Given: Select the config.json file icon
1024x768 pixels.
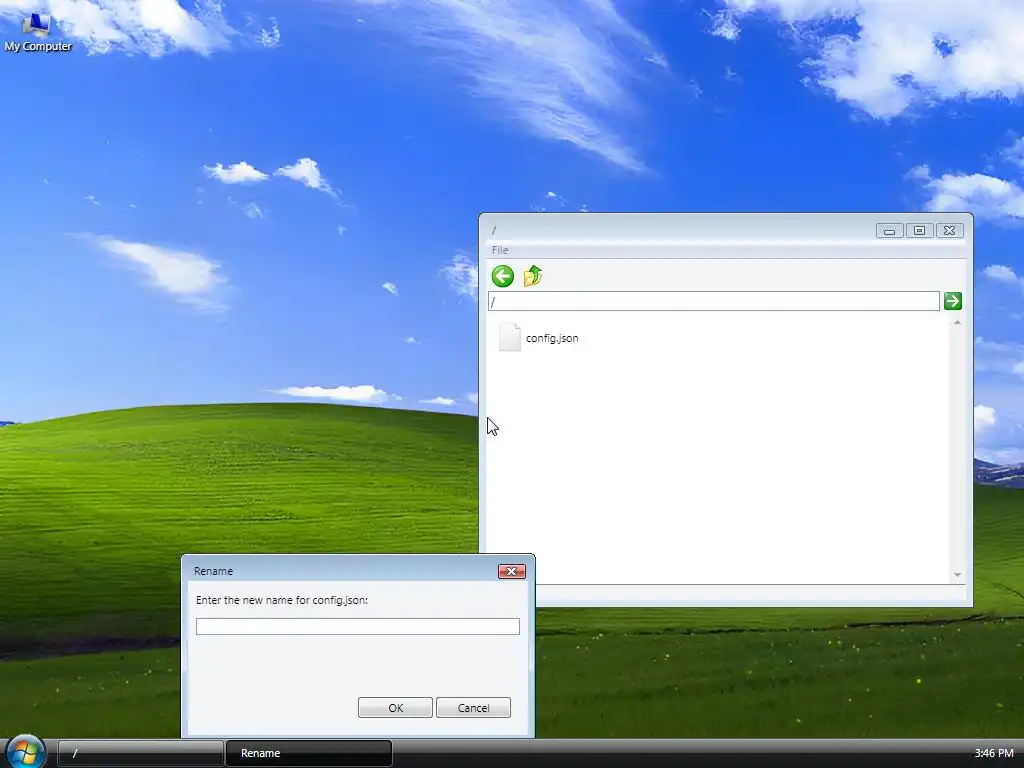Looking at the screenshot, I should [509, 338].
